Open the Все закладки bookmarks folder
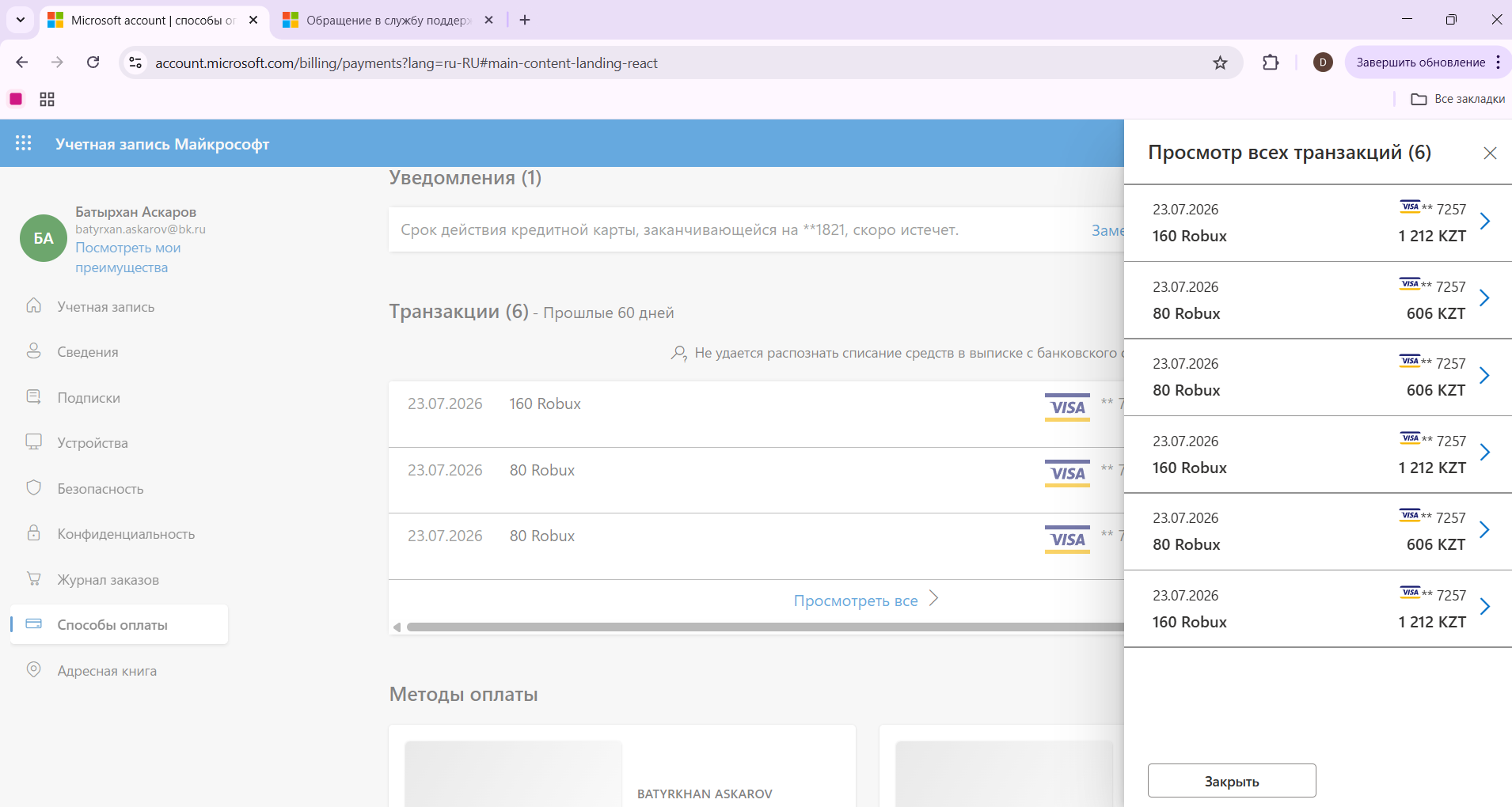 pos(1457,99)
